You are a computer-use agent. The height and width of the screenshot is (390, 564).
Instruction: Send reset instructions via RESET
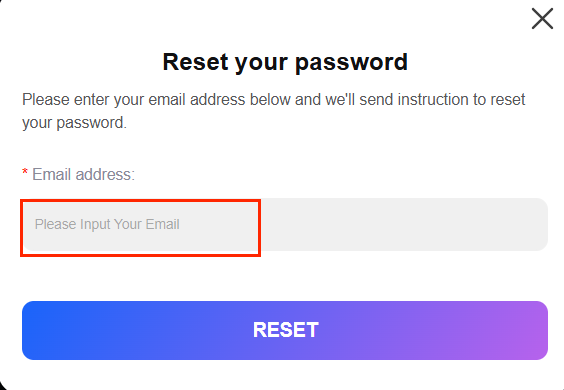[x=285, y=330]
